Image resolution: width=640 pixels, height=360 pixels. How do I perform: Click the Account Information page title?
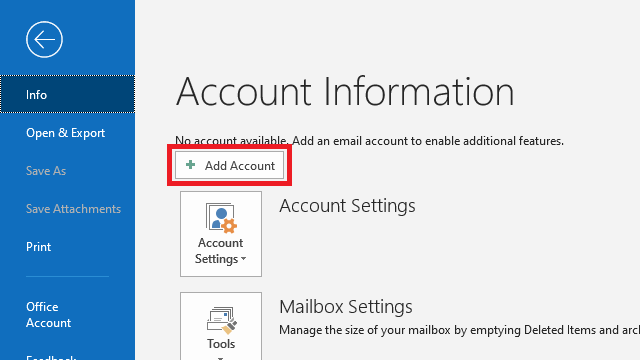[345, 92]
